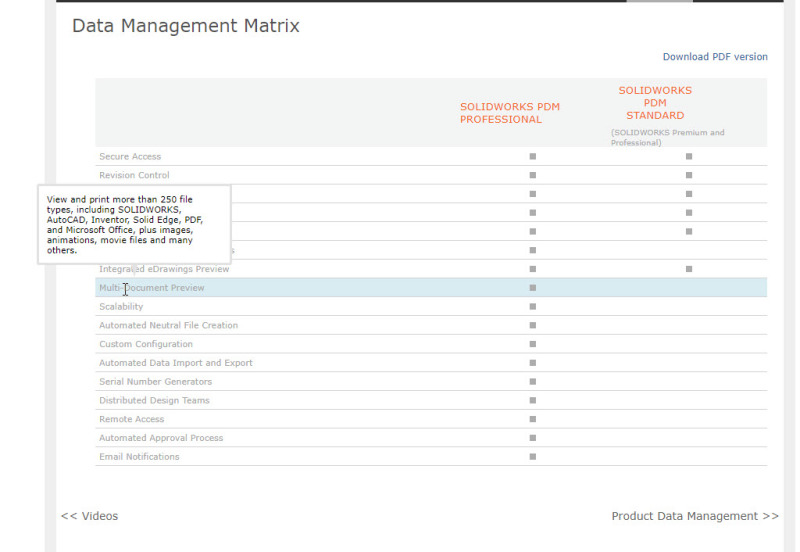
Task: Select the Secure Access feature row label
Action: (x=130, y=157)
